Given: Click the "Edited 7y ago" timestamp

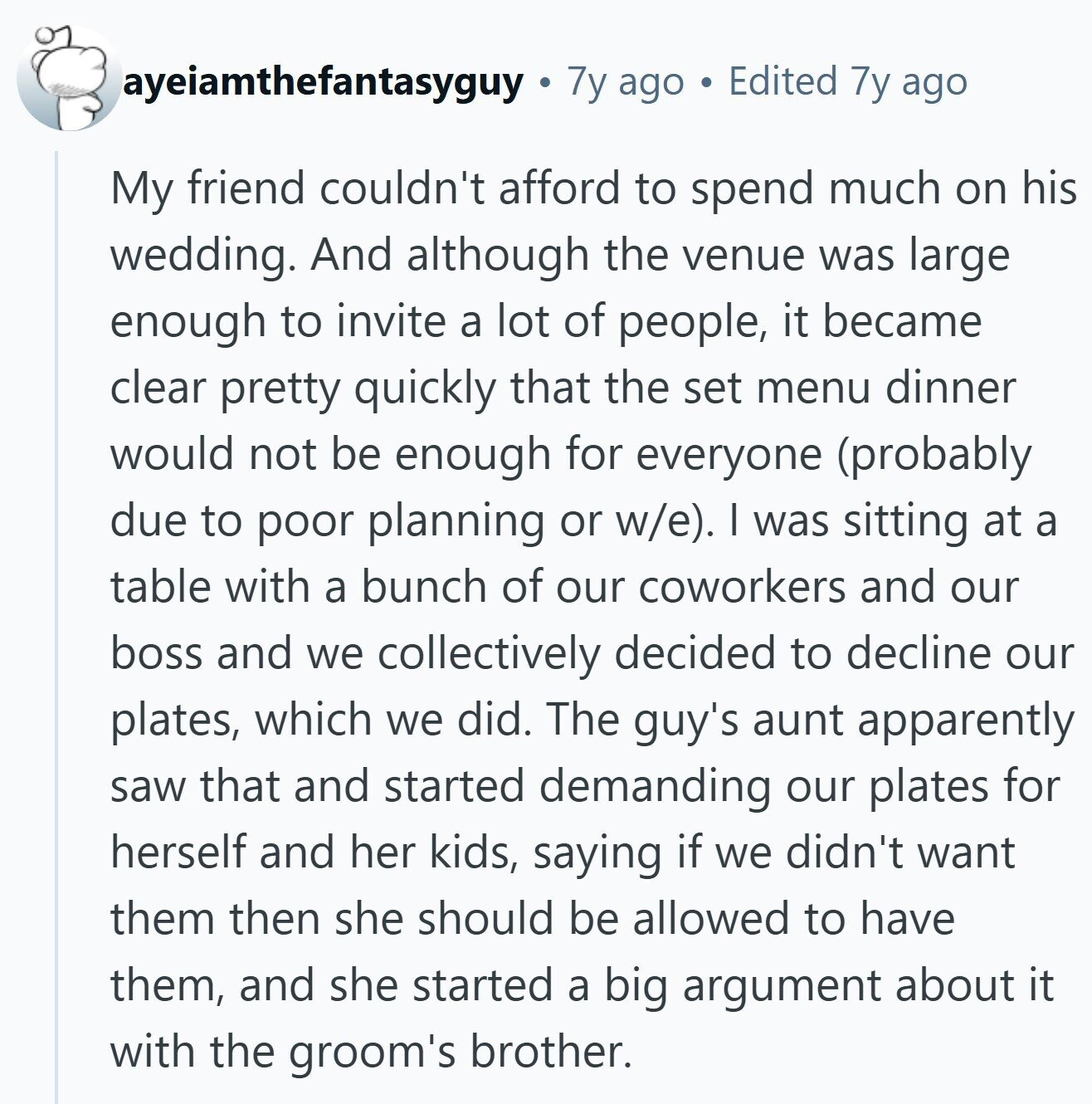Looking at the screenshot, I should (848, 82).
